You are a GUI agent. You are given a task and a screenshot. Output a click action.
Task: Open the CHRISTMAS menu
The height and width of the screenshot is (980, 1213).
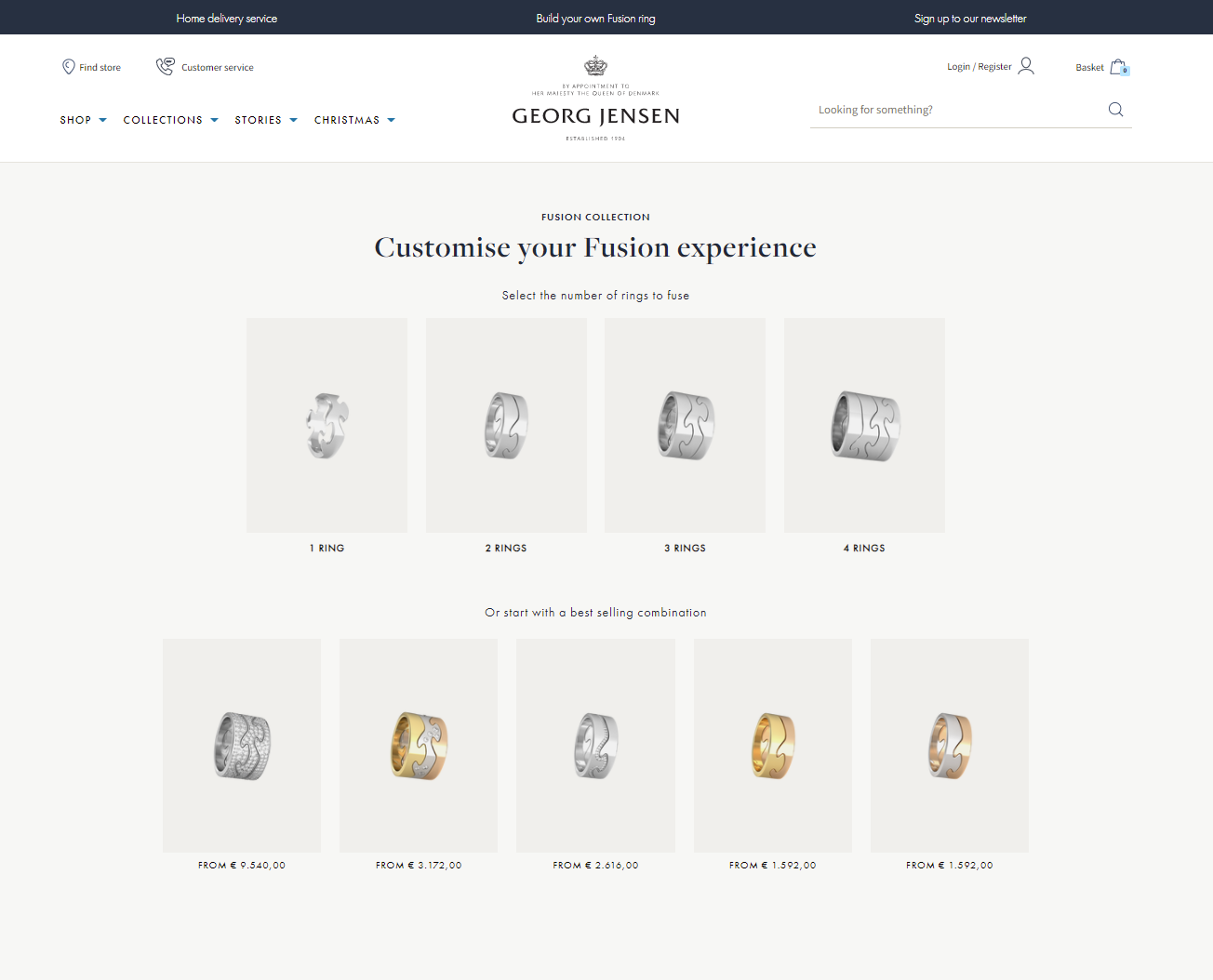tap(354, 120)
